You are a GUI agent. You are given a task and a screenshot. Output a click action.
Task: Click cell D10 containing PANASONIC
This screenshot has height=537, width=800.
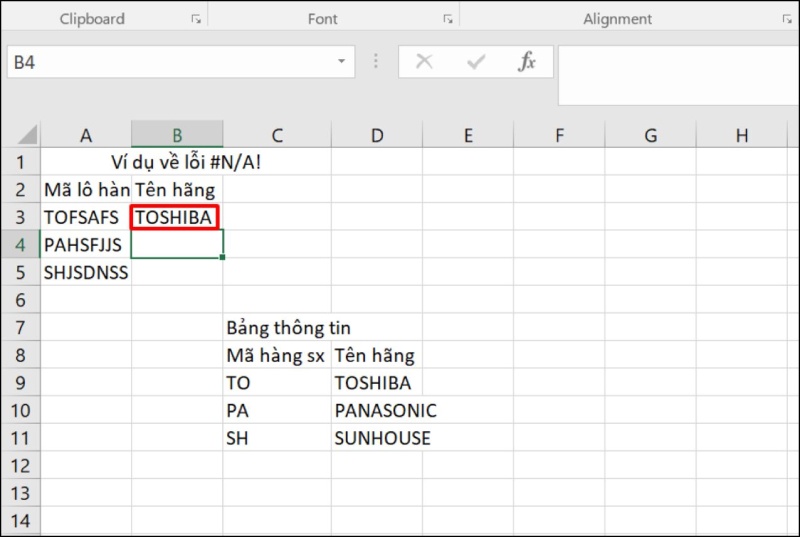point(376,410)
